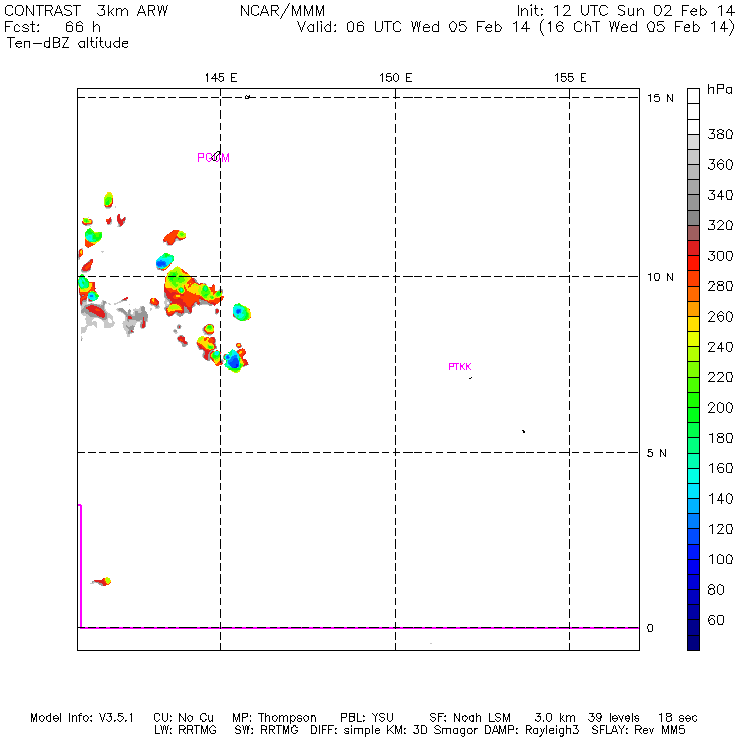Pick the darkest navy segment at colorbar bottom
740x740 pixels.
click(693, 643)
